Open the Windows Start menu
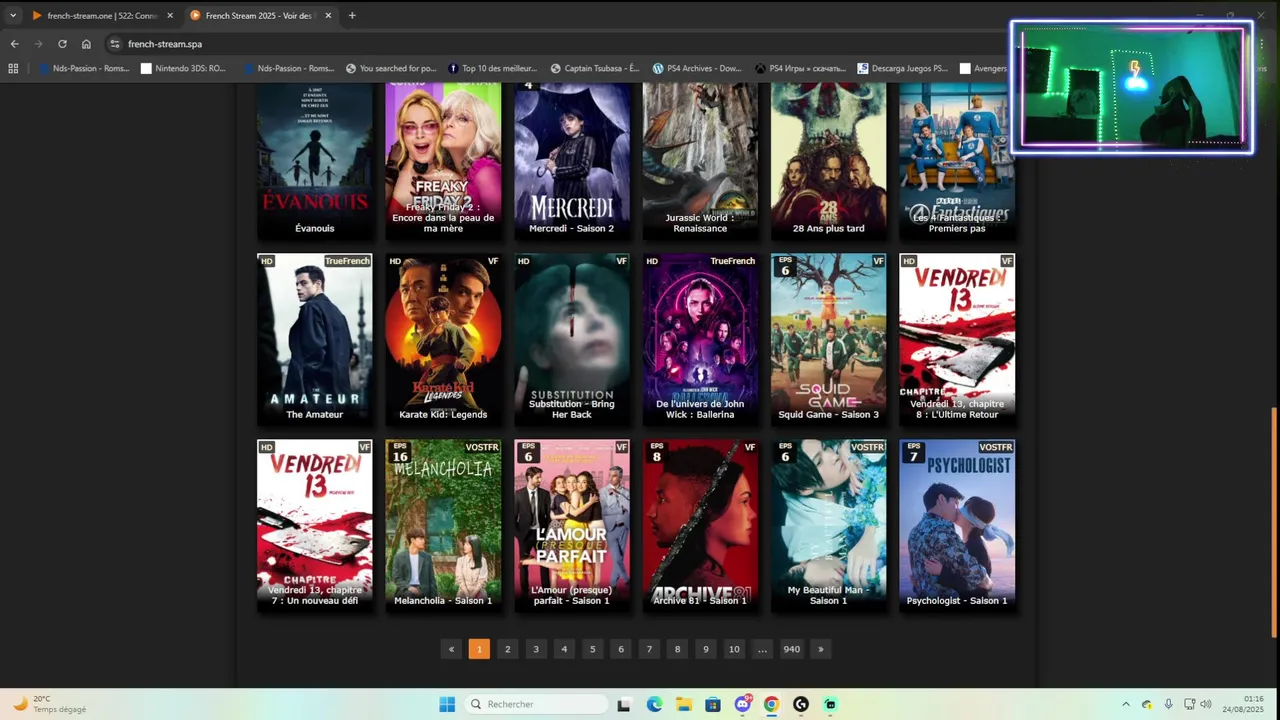The width and height of the screenshot is (1280, 720). [447, 704]
